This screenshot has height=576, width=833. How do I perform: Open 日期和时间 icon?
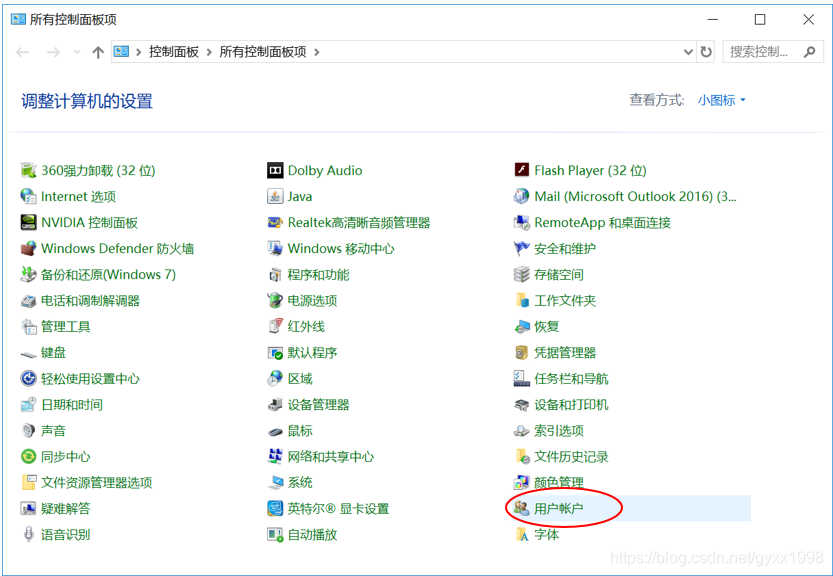(28, 405)
